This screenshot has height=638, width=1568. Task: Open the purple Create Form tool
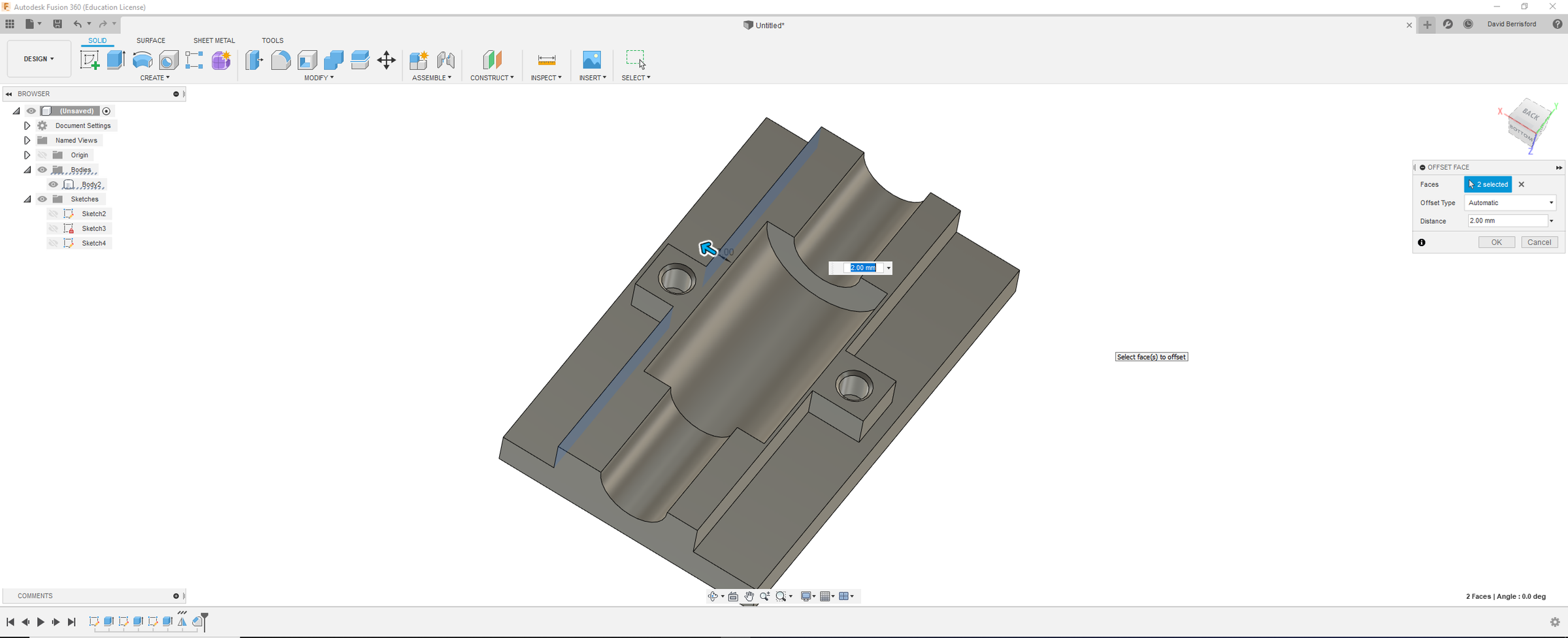(220, 60)
